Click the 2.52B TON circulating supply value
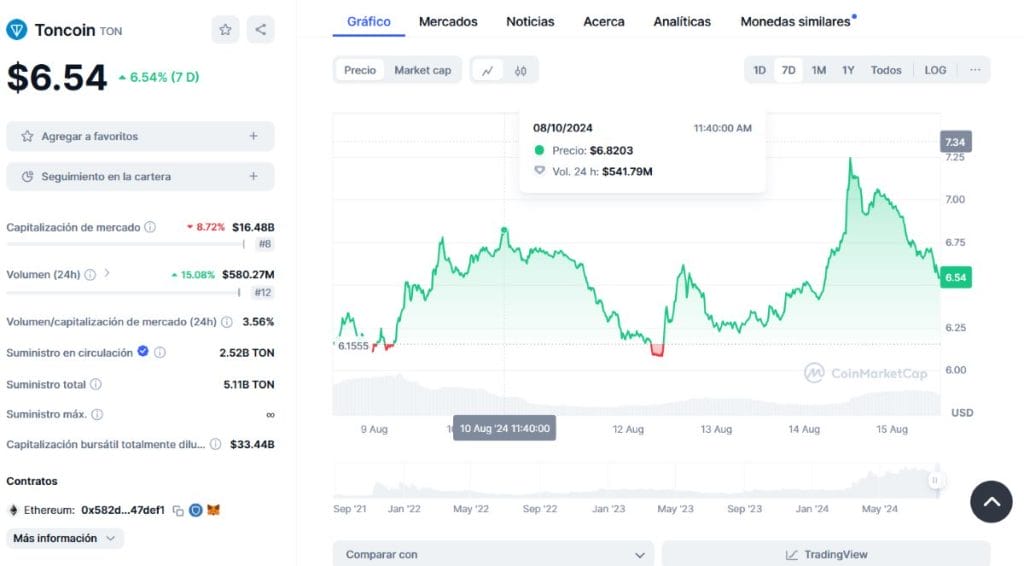1024x566 pixels. click(x=247, y=353)
